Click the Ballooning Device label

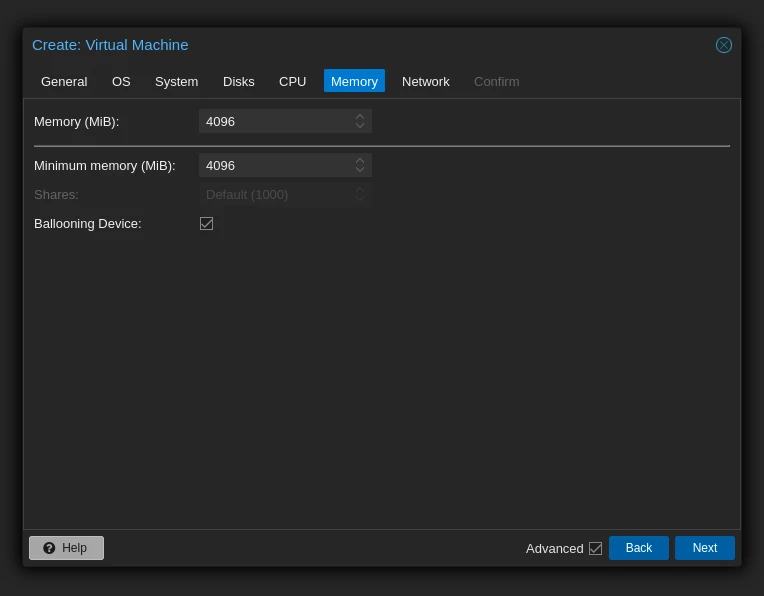point(88,224)
